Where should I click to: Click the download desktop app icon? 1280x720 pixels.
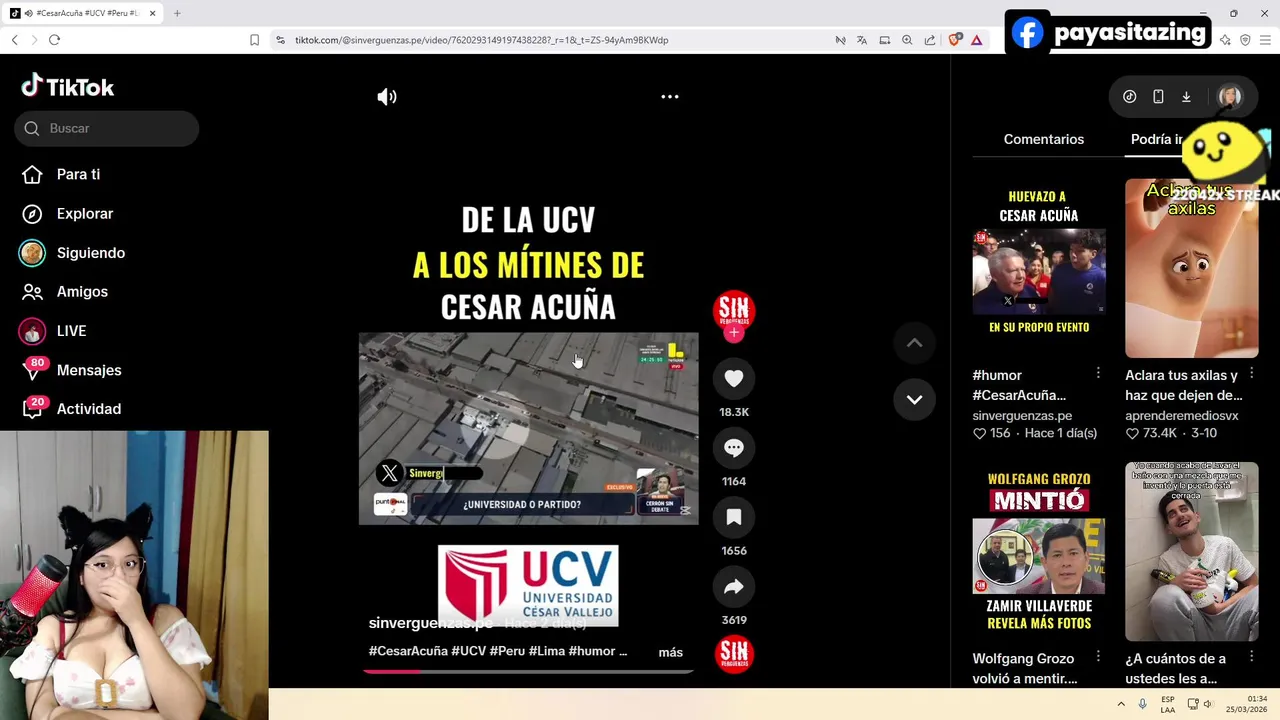pyautogui.click(x=1186, y=97)
